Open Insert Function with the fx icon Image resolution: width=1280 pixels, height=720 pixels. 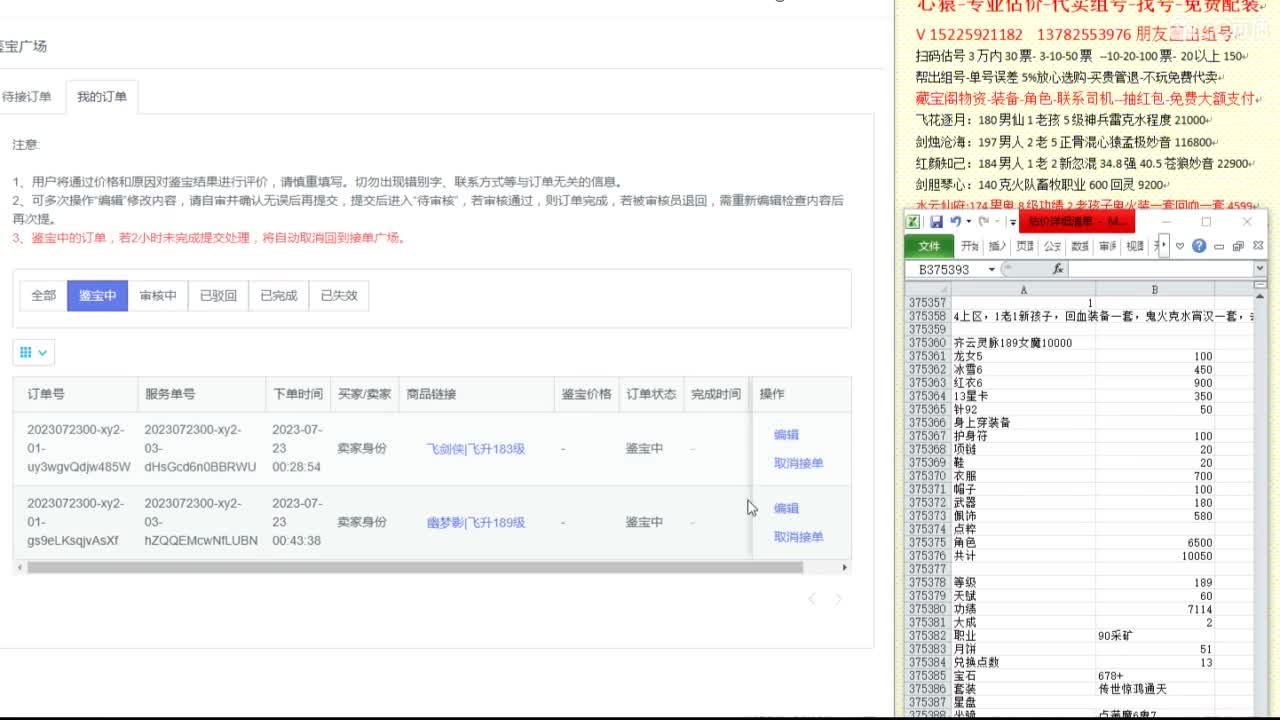coord(1059,269)
